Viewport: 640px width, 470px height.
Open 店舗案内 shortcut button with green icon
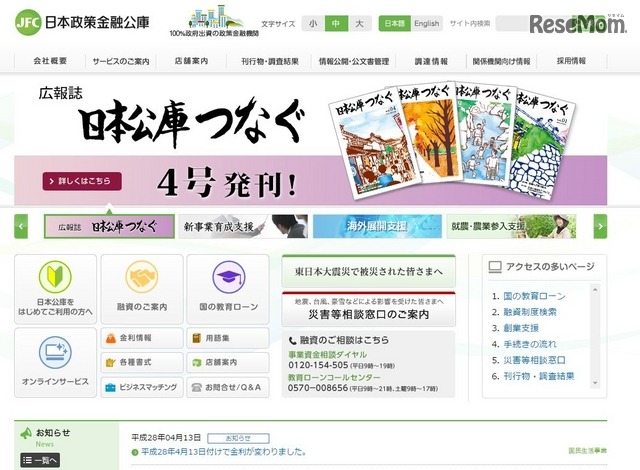pyautogui.click(x=228, y=362)
